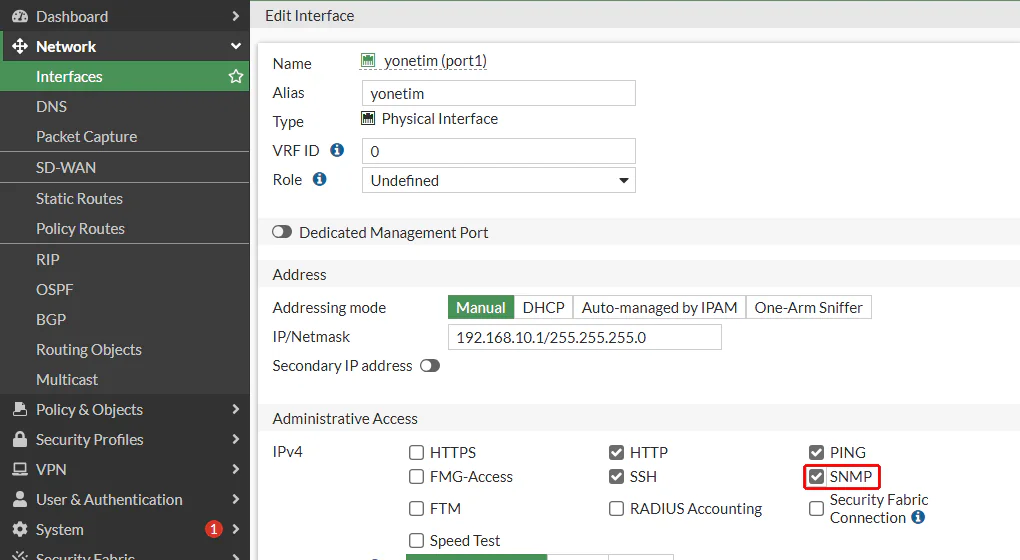Viewport: 1020px width, 560px height.
Task: Click the System notification badge
Action: 213,529
